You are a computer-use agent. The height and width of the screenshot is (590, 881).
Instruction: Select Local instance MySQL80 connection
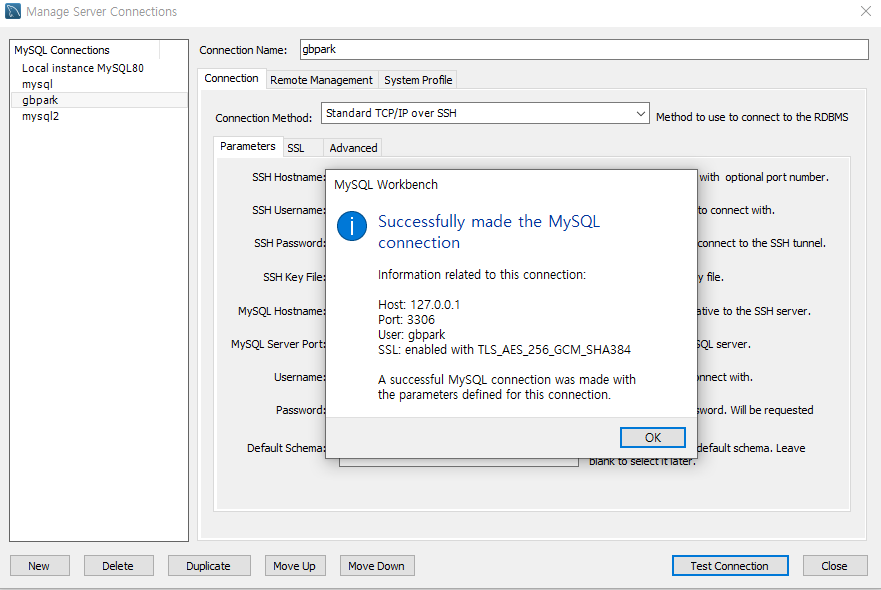83,68
